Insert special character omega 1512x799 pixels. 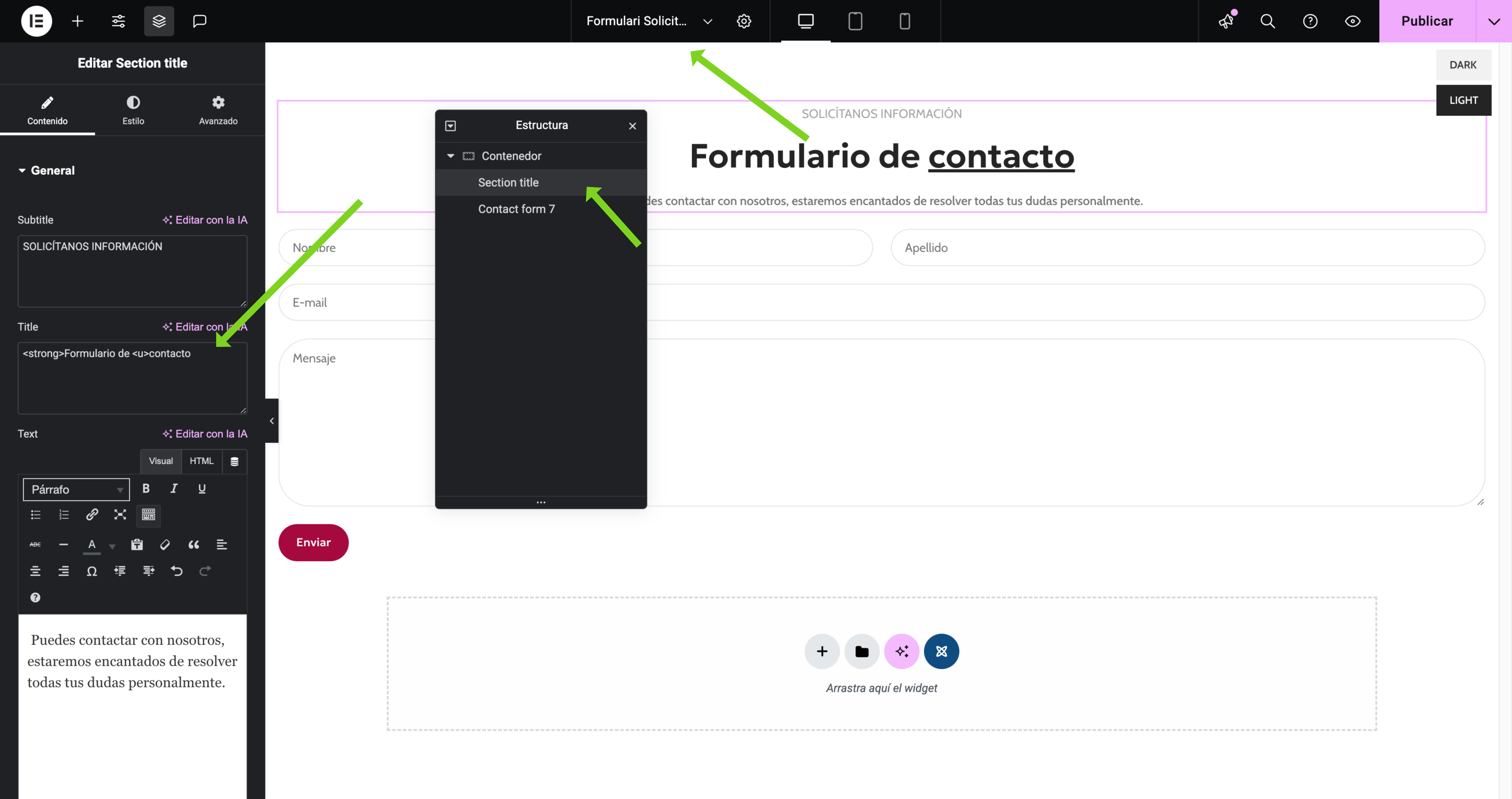tap(92, 571)
